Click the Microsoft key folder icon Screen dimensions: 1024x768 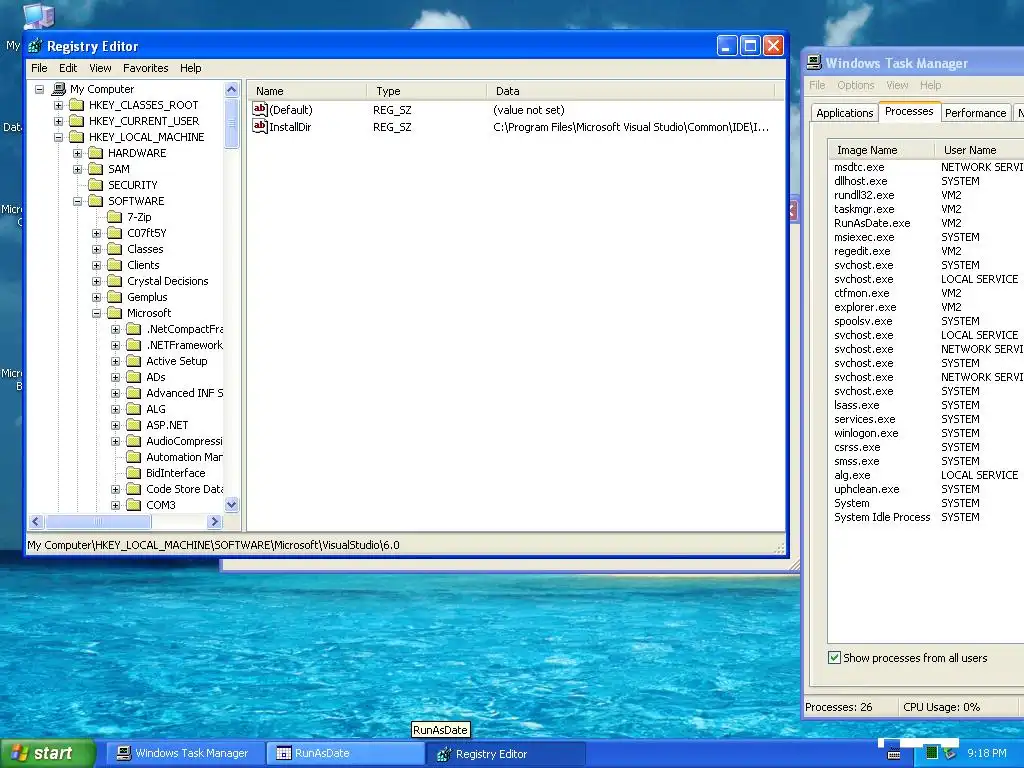coord(115,313)
